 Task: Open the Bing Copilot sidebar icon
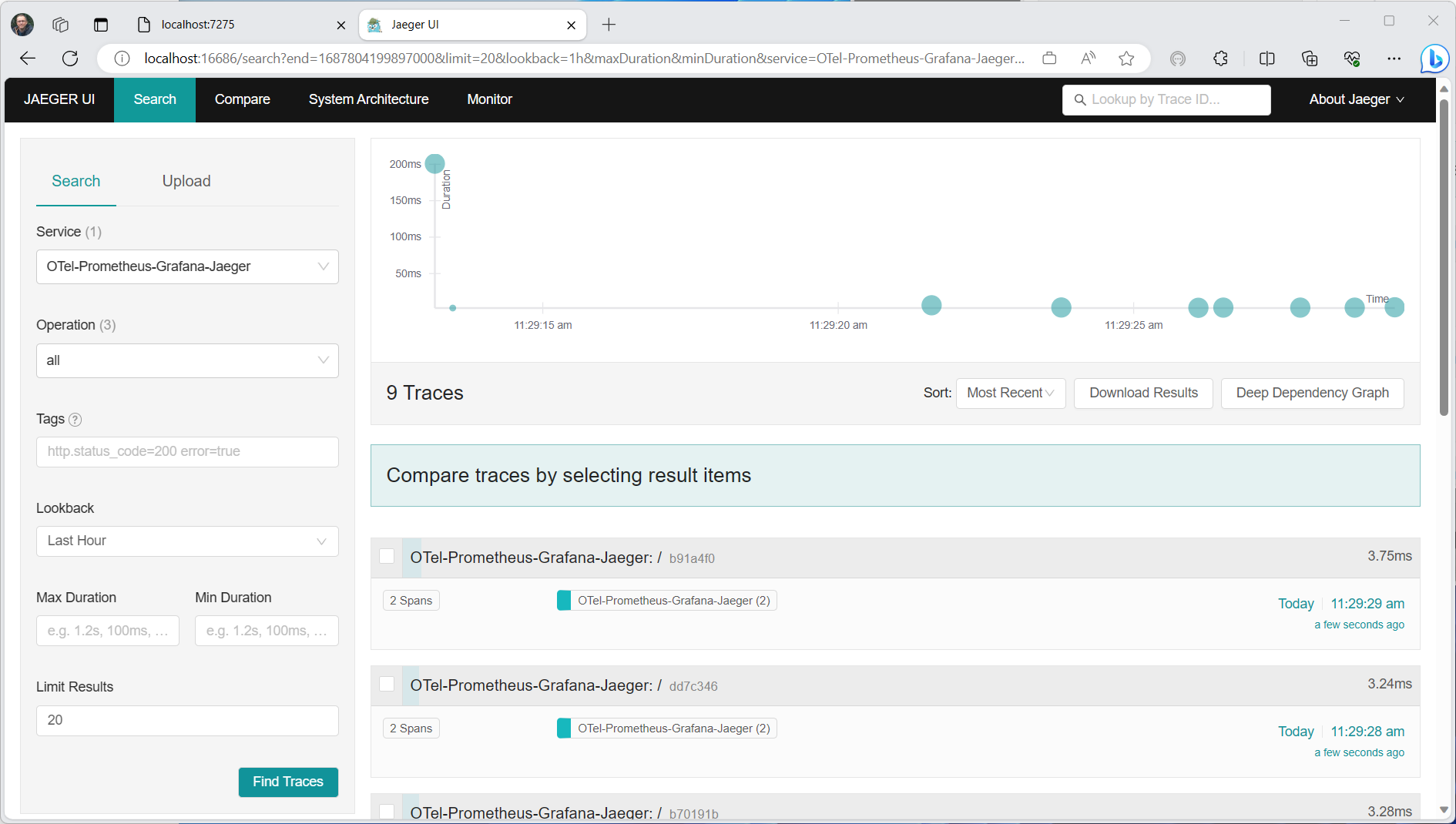pyautogui.click(x=1434, y=59)
